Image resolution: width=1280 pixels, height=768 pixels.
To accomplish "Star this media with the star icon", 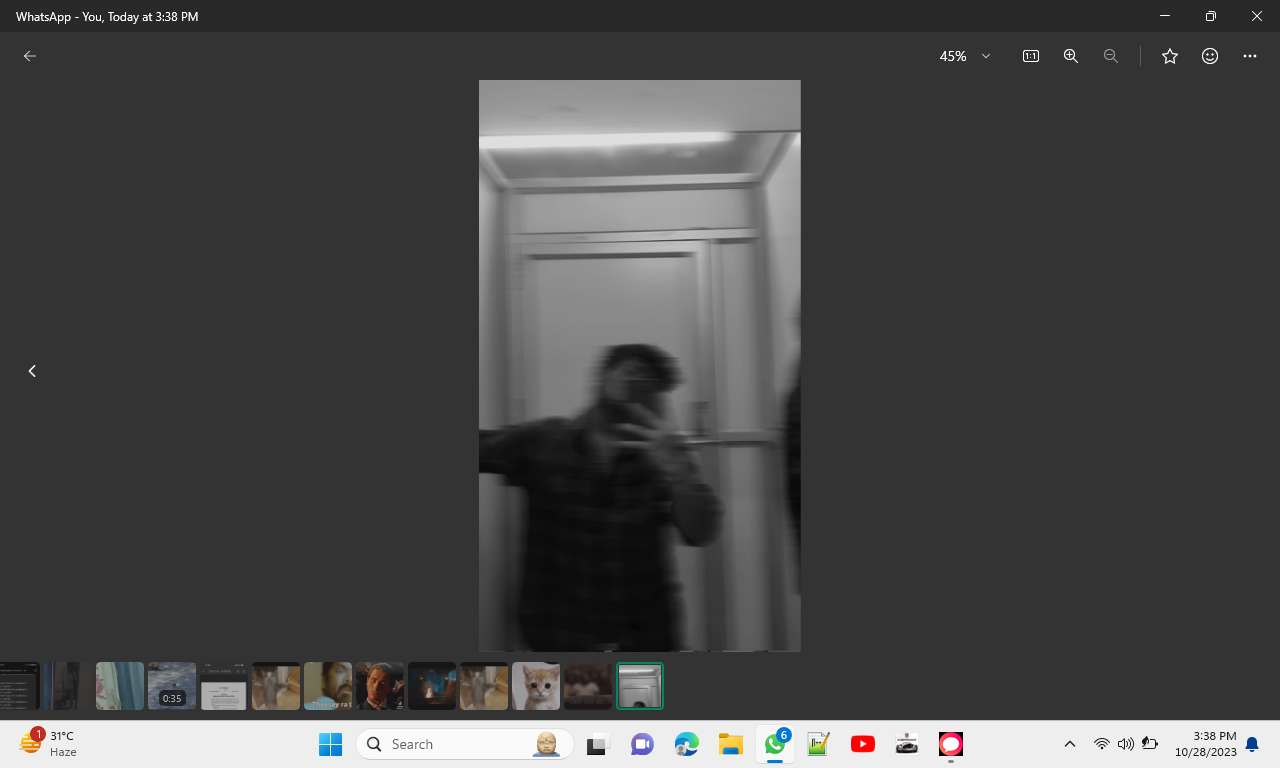I will pyautogui.click(x=1170, y=56).
